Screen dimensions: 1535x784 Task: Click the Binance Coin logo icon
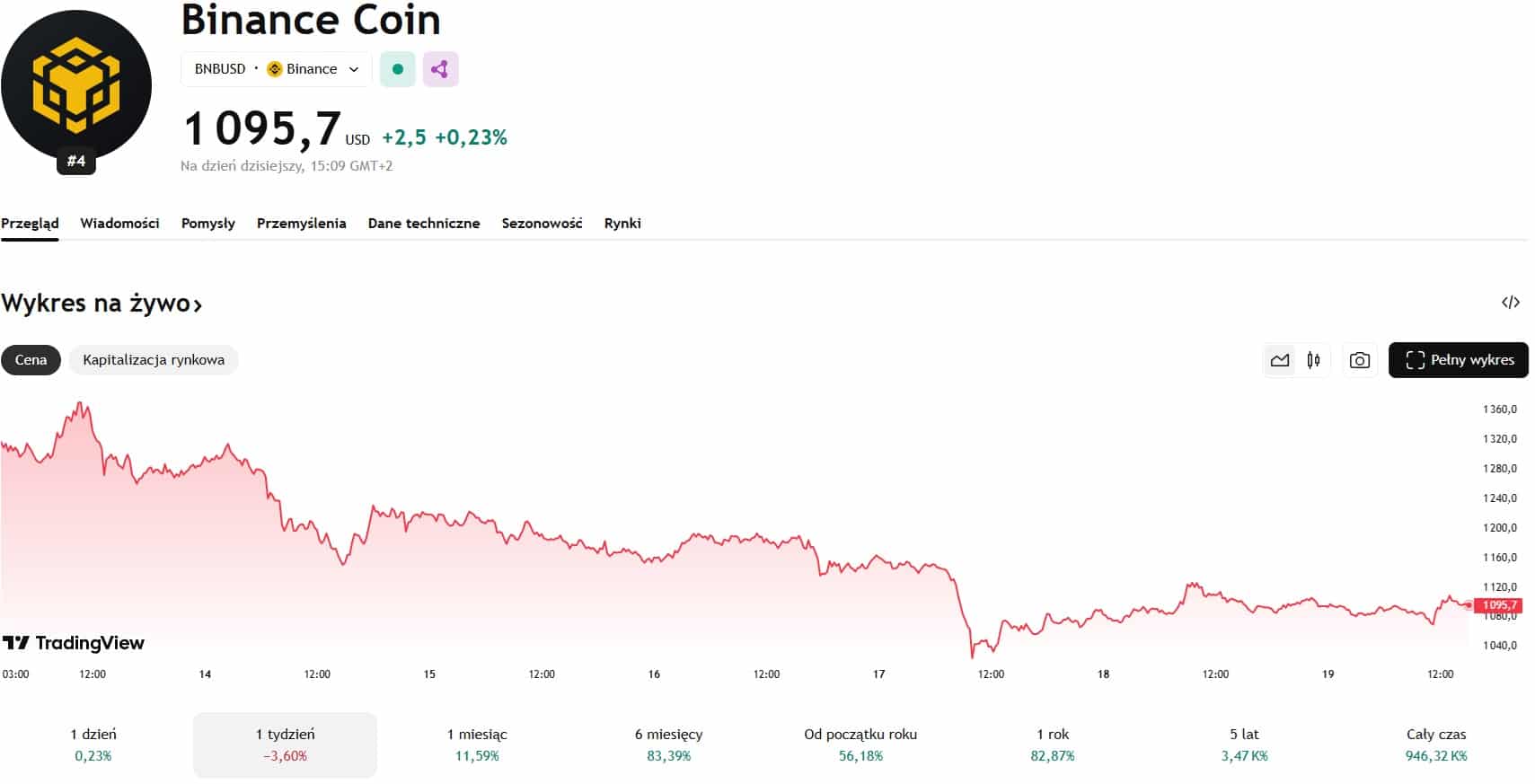tap(76, 86)
